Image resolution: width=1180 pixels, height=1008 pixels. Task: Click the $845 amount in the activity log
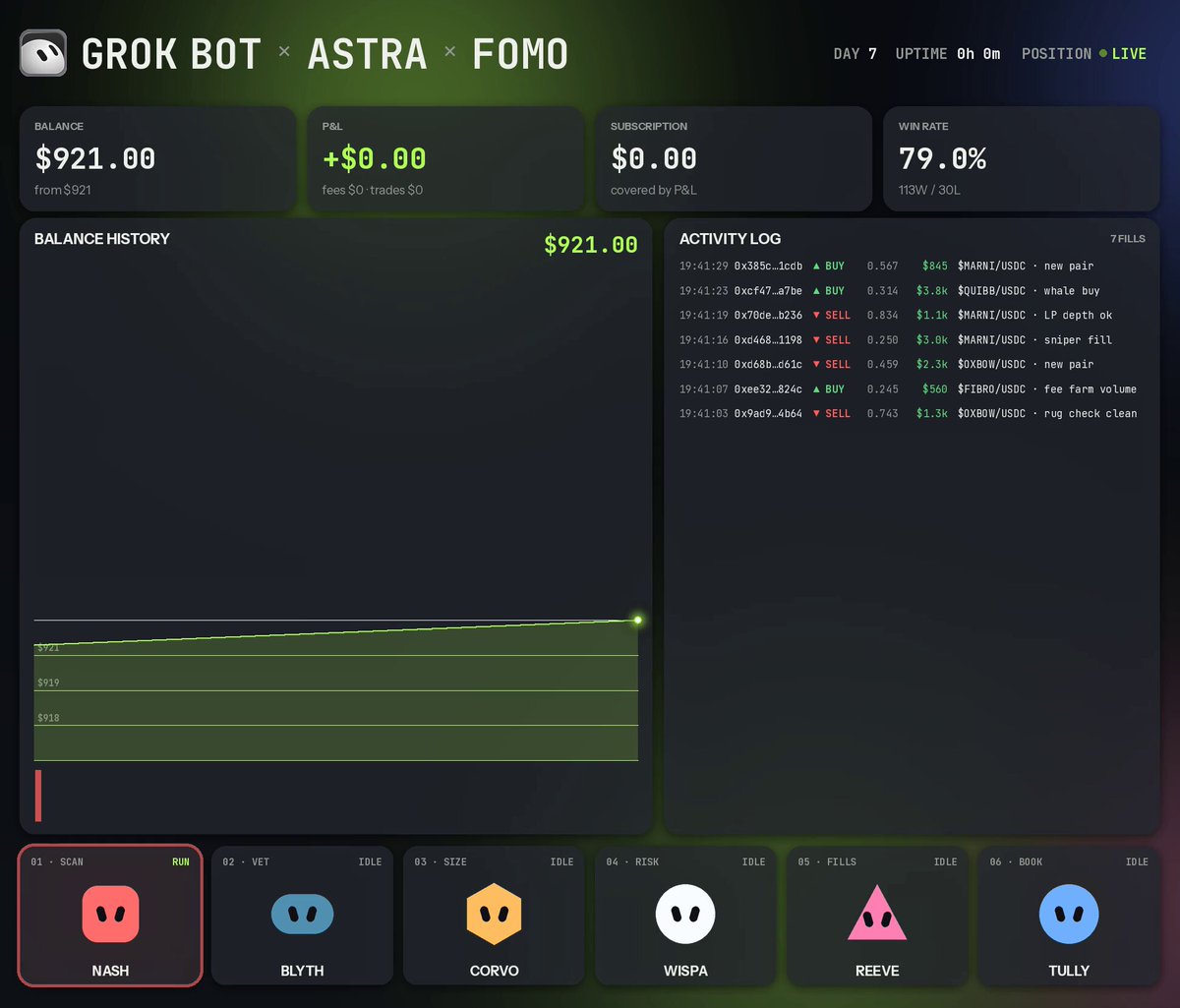tap(935, 266)
